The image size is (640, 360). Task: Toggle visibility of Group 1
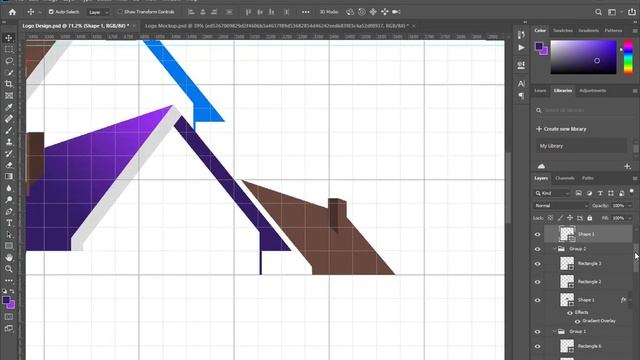click(x=538, y=332)
